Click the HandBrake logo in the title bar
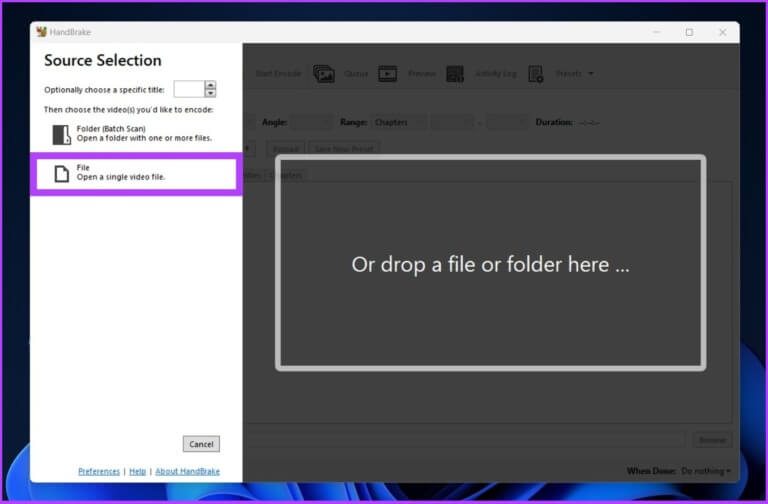The image size is (768, 504). [x=42, y=32]
